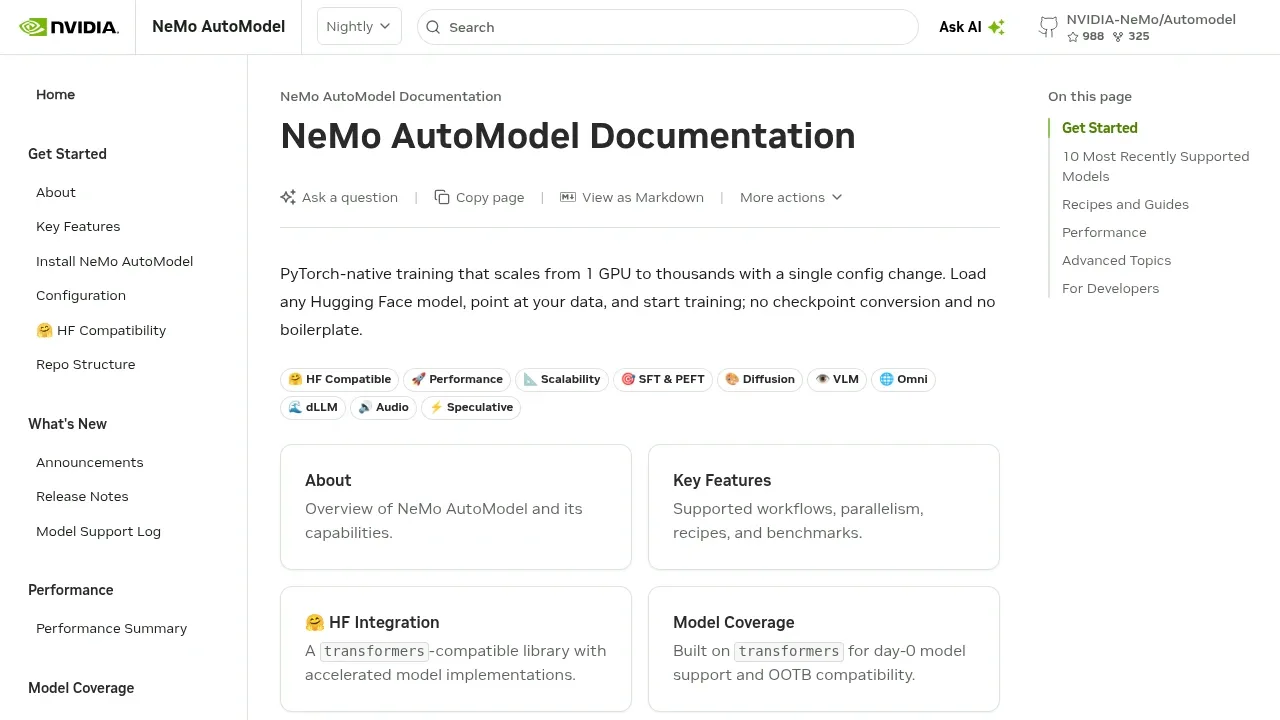This screenshot has height=720, width=1280.
Task: Jump to For Developers section
Action: (x=1110, y=288)
